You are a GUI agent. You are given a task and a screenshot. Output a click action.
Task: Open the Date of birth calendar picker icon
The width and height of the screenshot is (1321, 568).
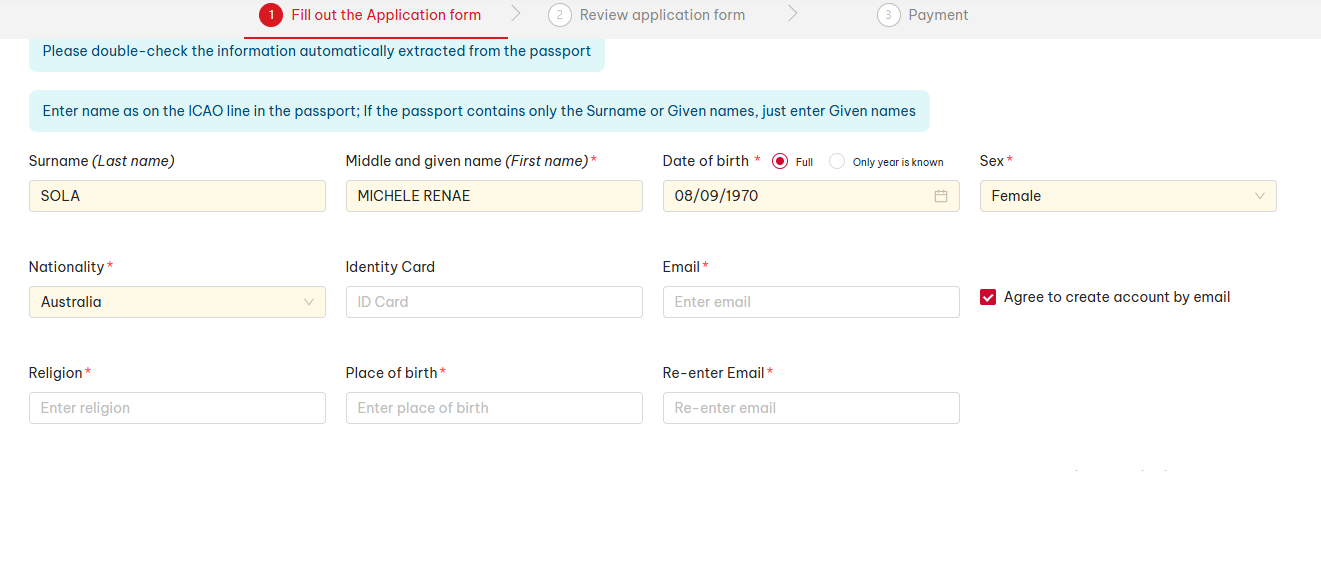pyautogui.click(x=940, y=196)
